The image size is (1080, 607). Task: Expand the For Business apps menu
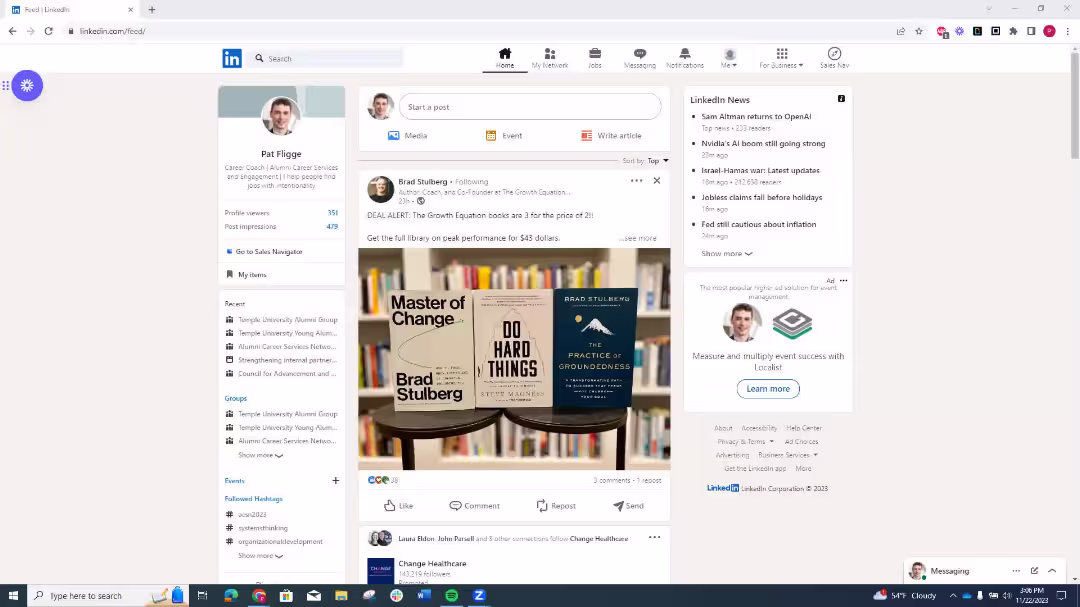[781, 58]
